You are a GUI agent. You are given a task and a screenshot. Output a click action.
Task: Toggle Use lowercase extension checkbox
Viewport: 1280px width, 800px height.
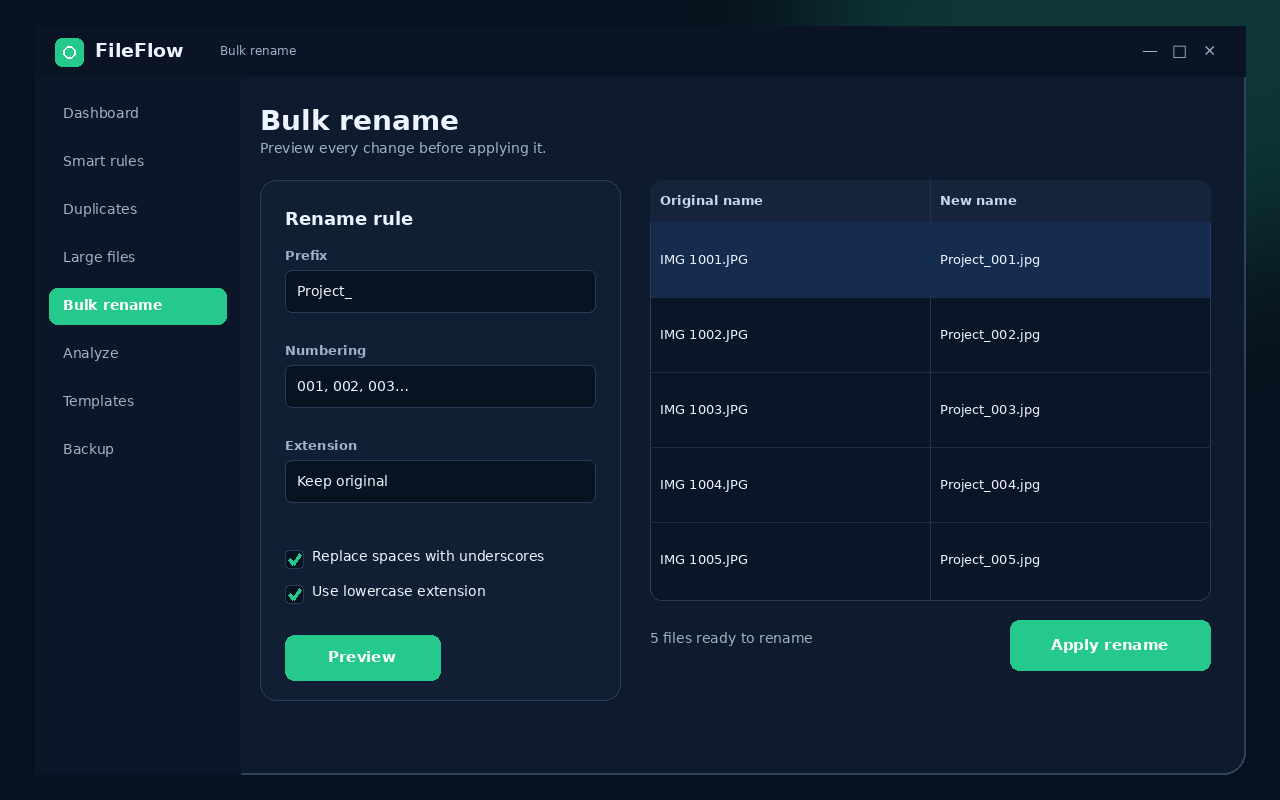pyautogui.click(x=294, y=594)
